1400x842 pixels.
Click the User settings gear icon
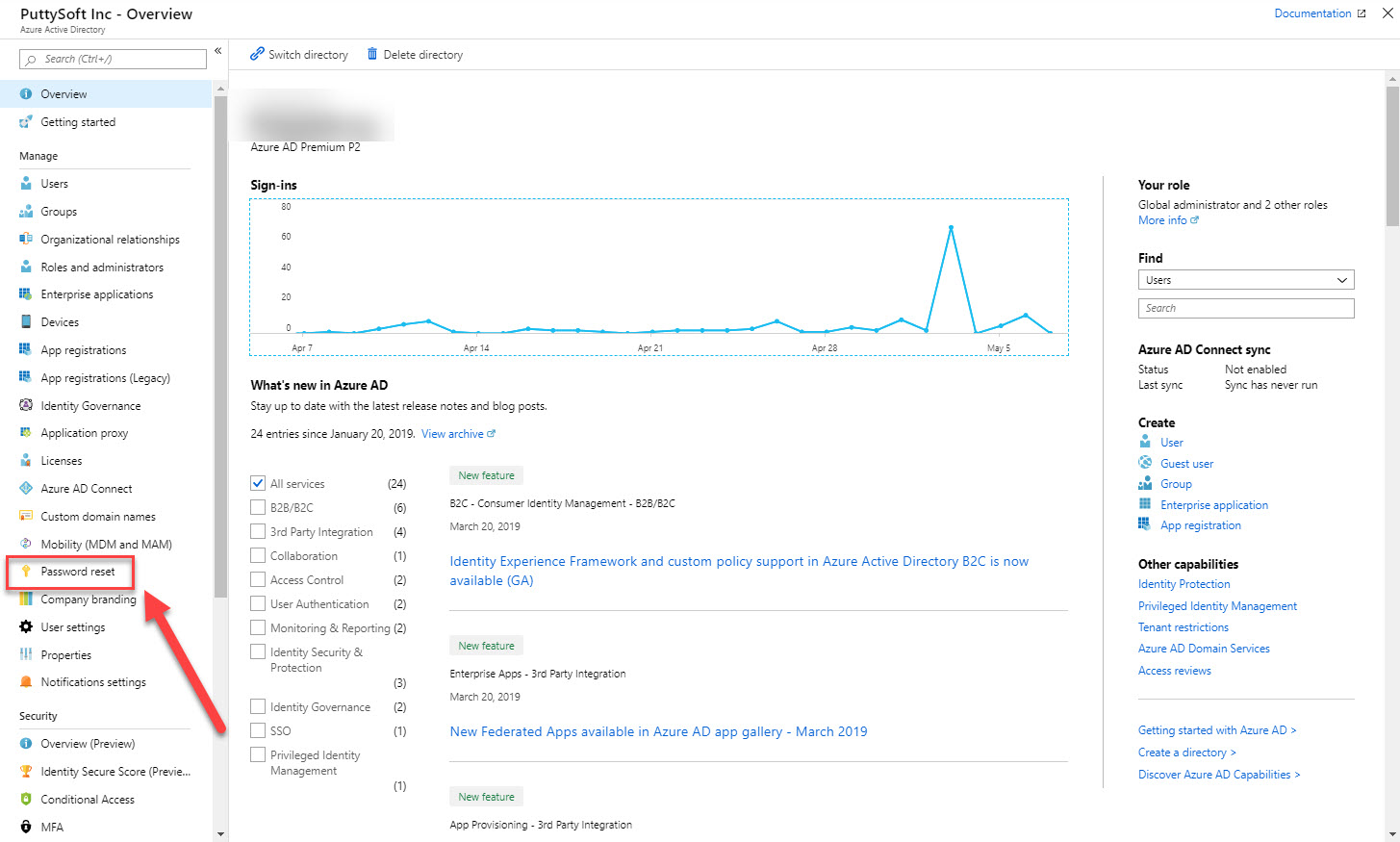point(26,627)
